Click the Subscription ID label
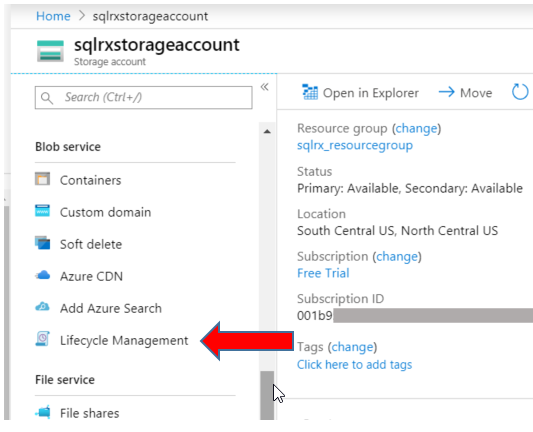 (x=340, y=298)
